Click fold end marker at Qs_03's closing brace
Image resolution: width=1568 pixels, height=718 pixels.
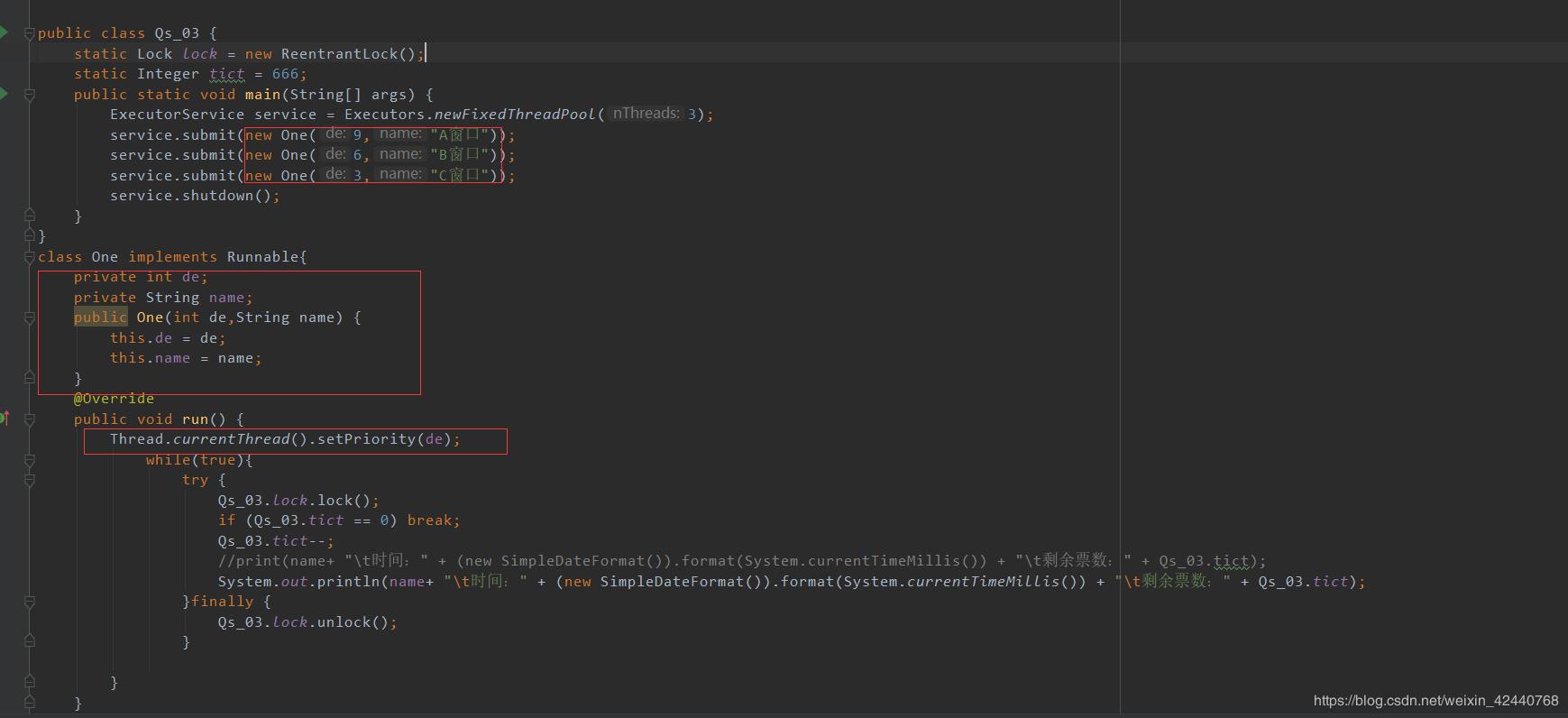click(29, 235)
